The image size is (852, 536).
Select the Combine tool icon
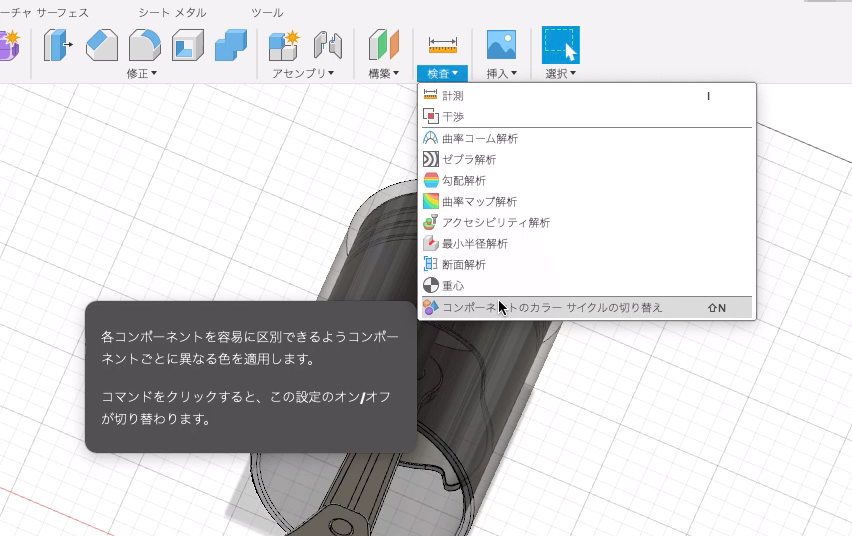(231, 45)
